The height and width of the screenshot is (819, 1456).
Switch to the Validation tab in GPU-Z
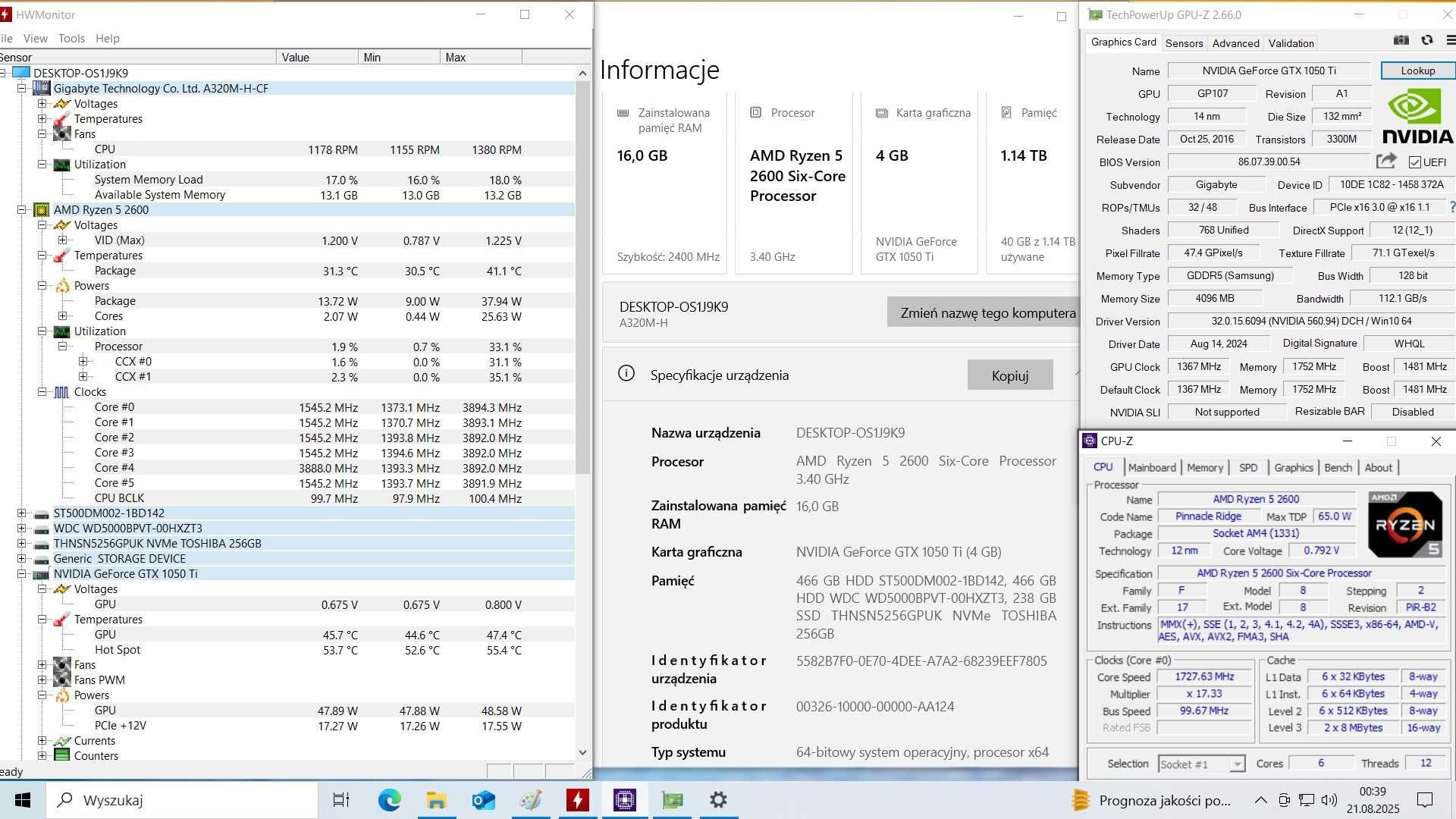tap(1291, 43)
